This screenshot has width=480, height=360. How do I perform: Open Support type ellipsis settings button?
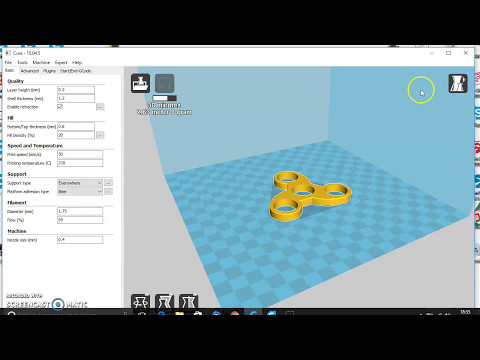[108, 183]
